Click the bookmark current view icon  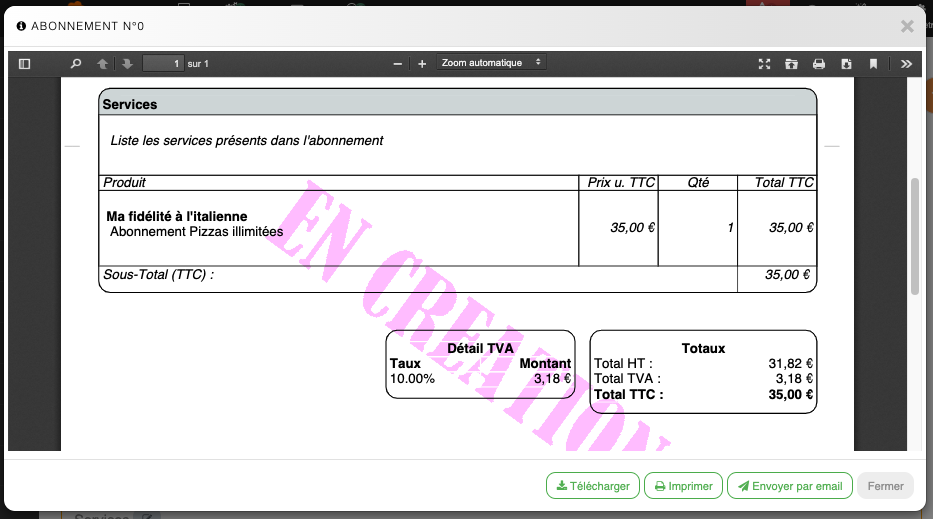873,64
